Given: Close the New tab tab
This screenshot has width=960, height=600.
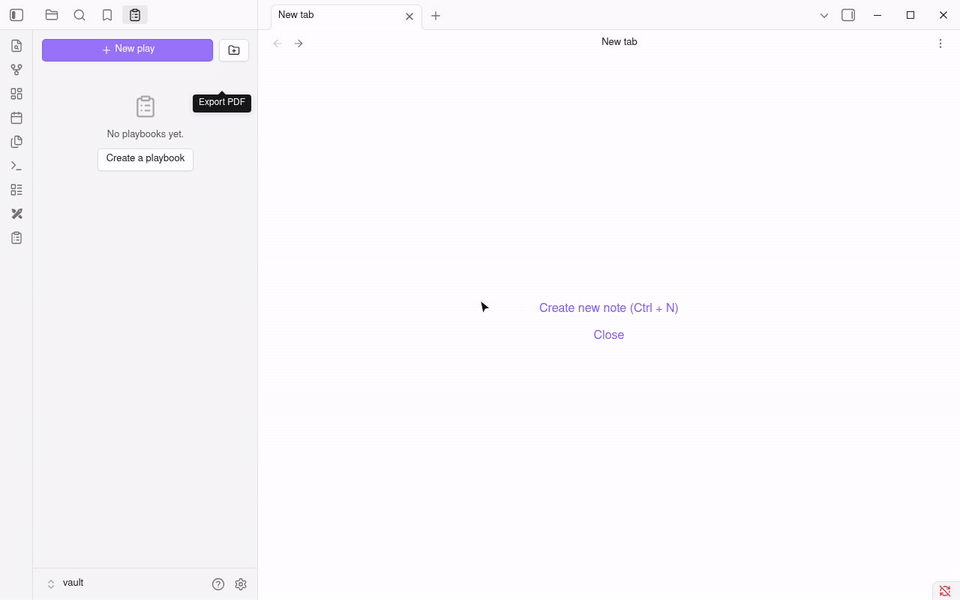Looking at the screenshot, I should [410, 17].
